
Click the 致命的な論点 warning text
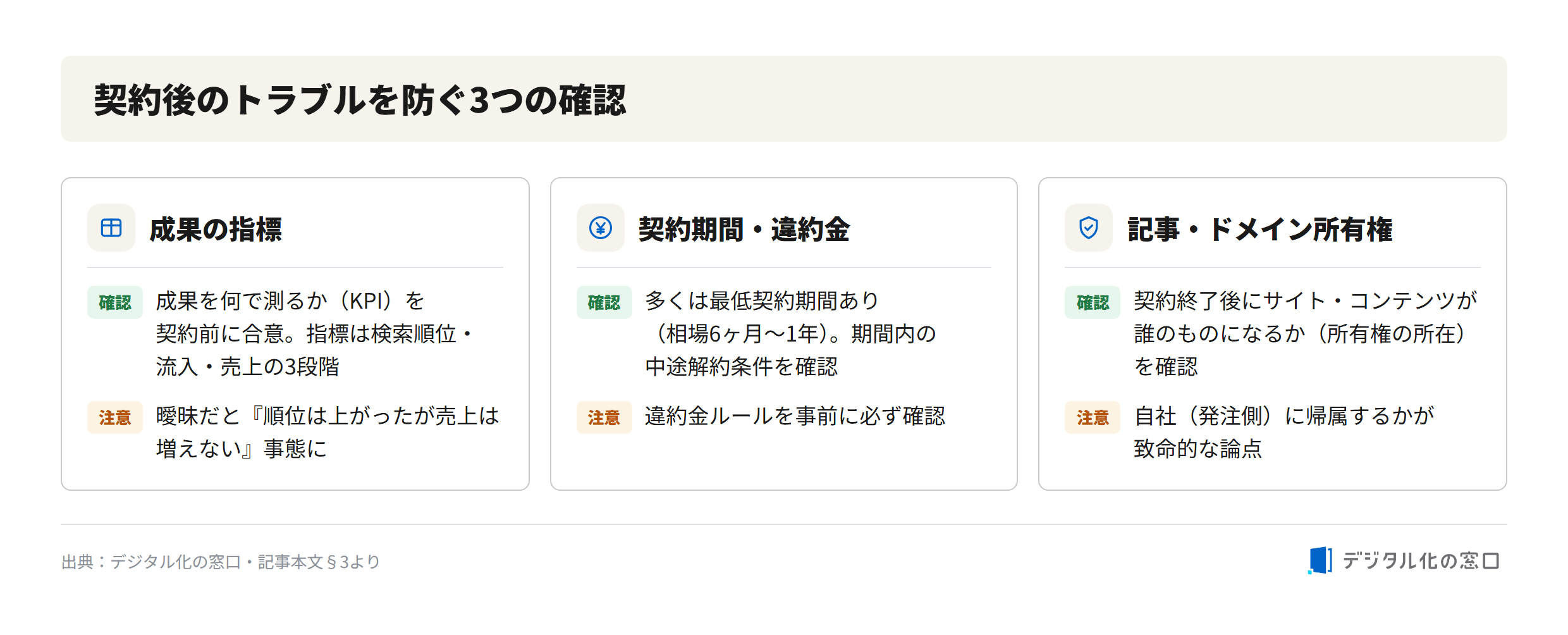click(1197, 449)
